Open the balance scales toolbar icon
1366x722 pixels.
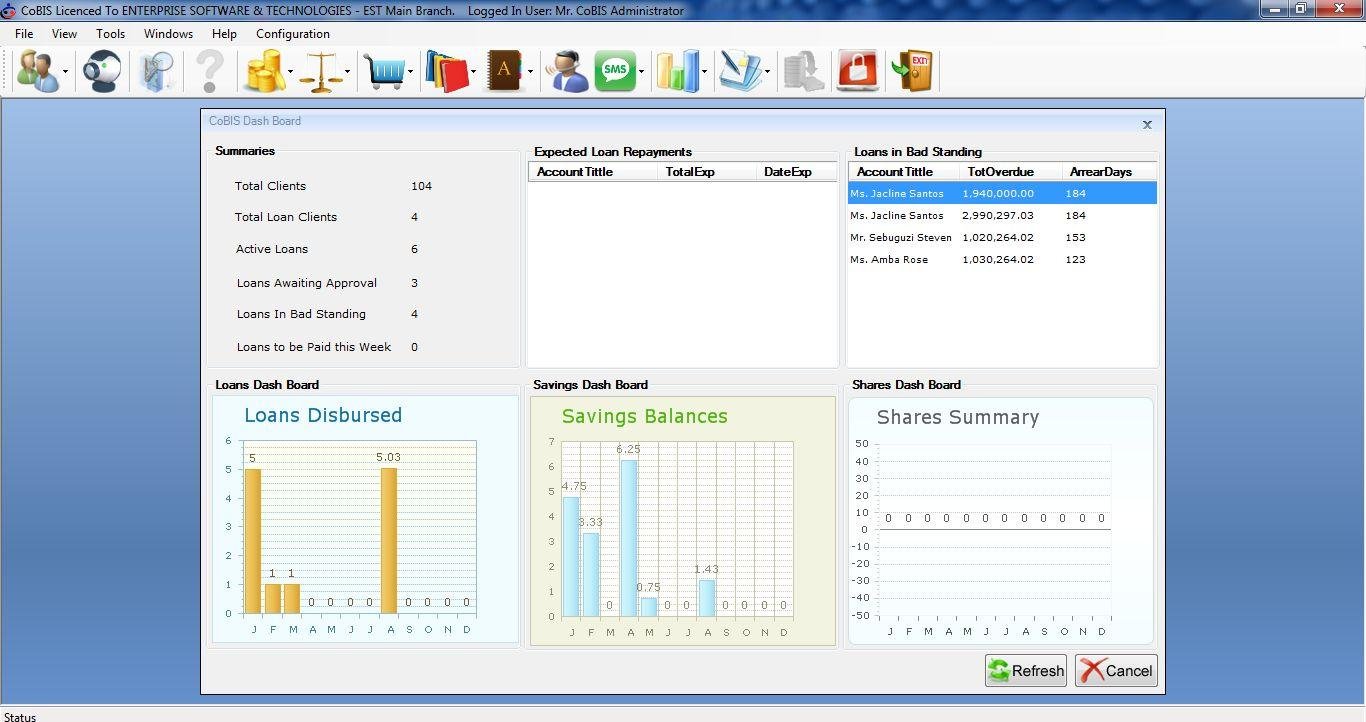tap(321, 71)
